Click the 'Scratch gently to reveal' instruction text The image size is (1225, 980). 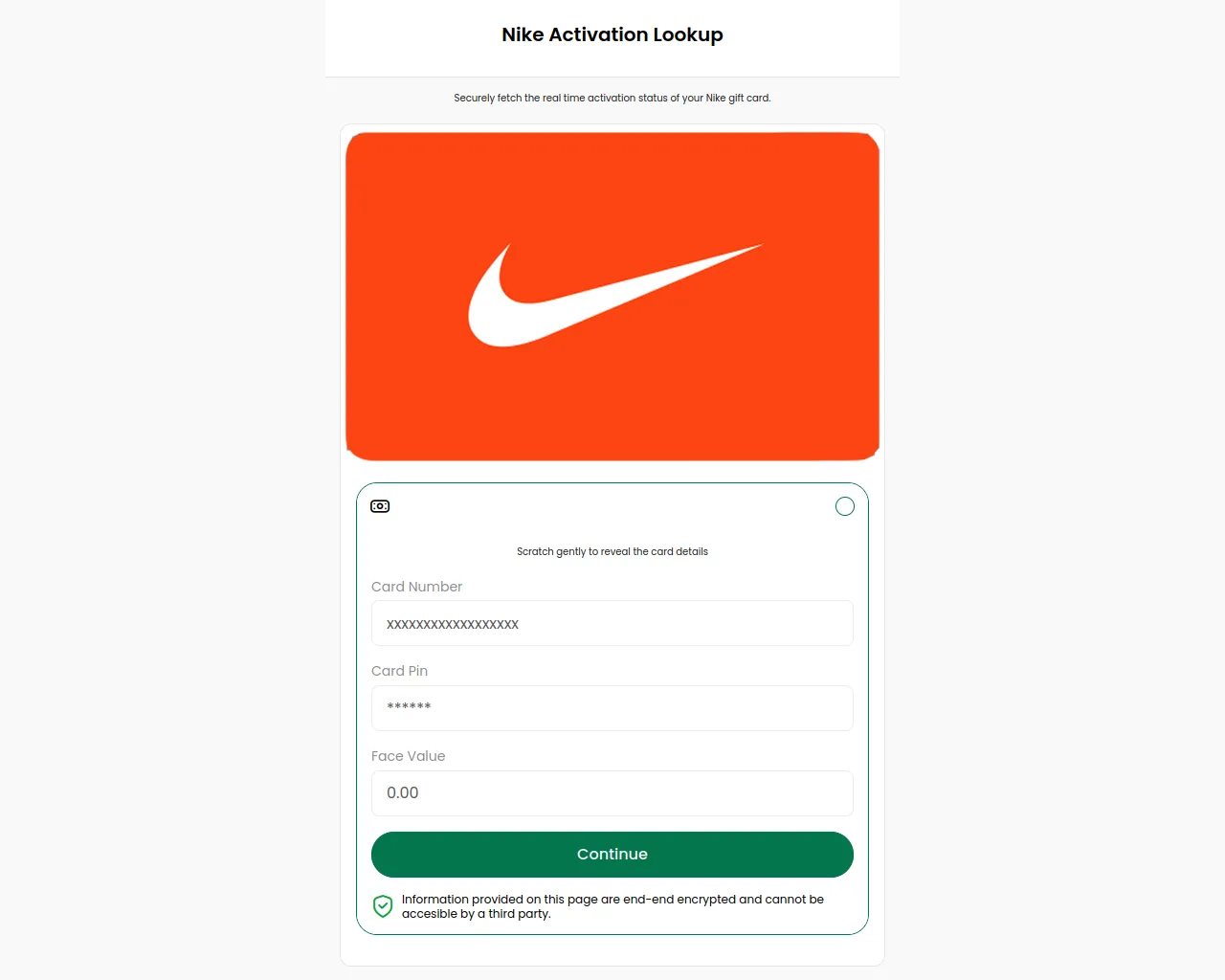click(x=612, y=551)
